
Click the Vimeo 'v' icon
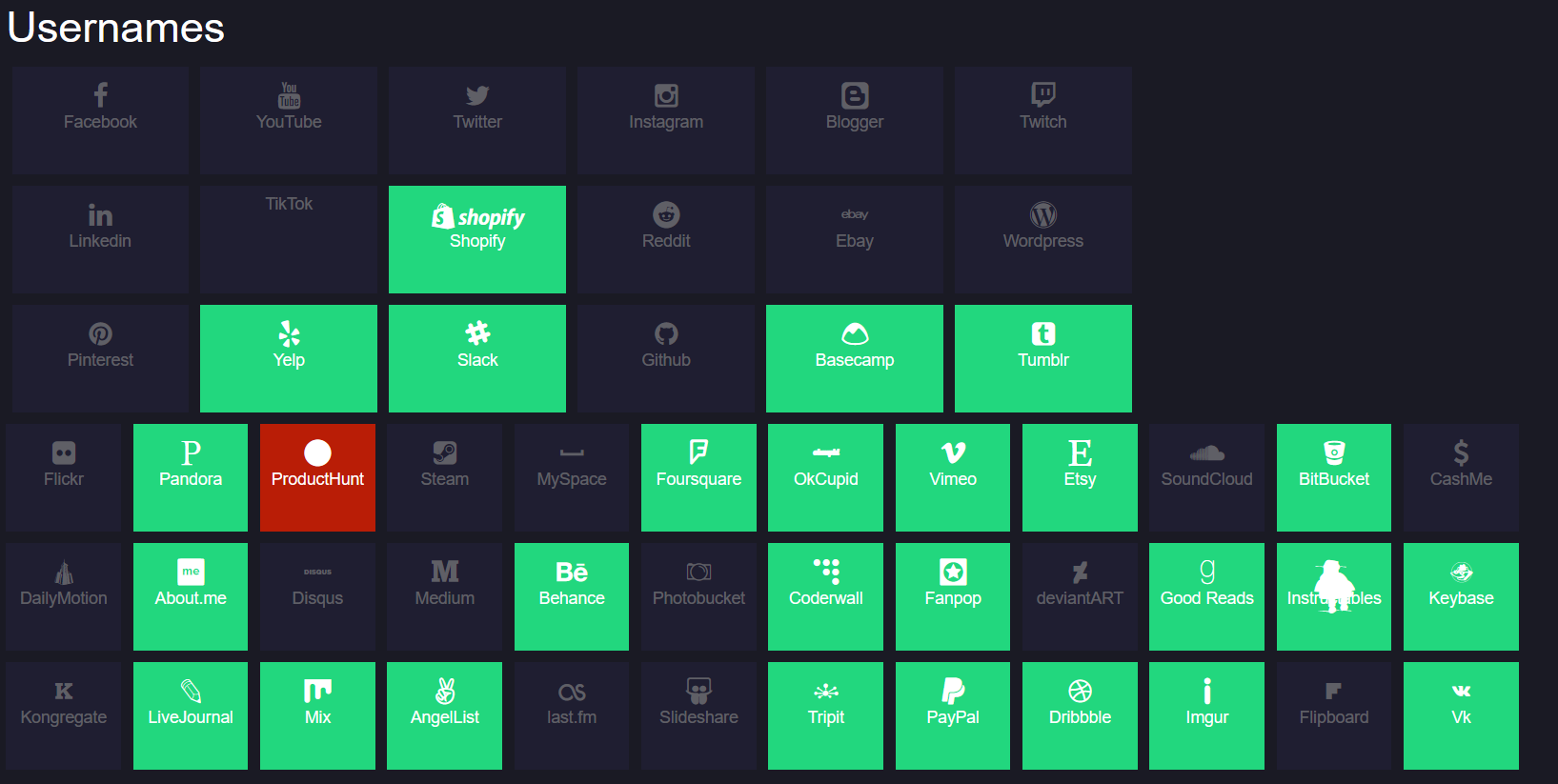click(953, 452)
